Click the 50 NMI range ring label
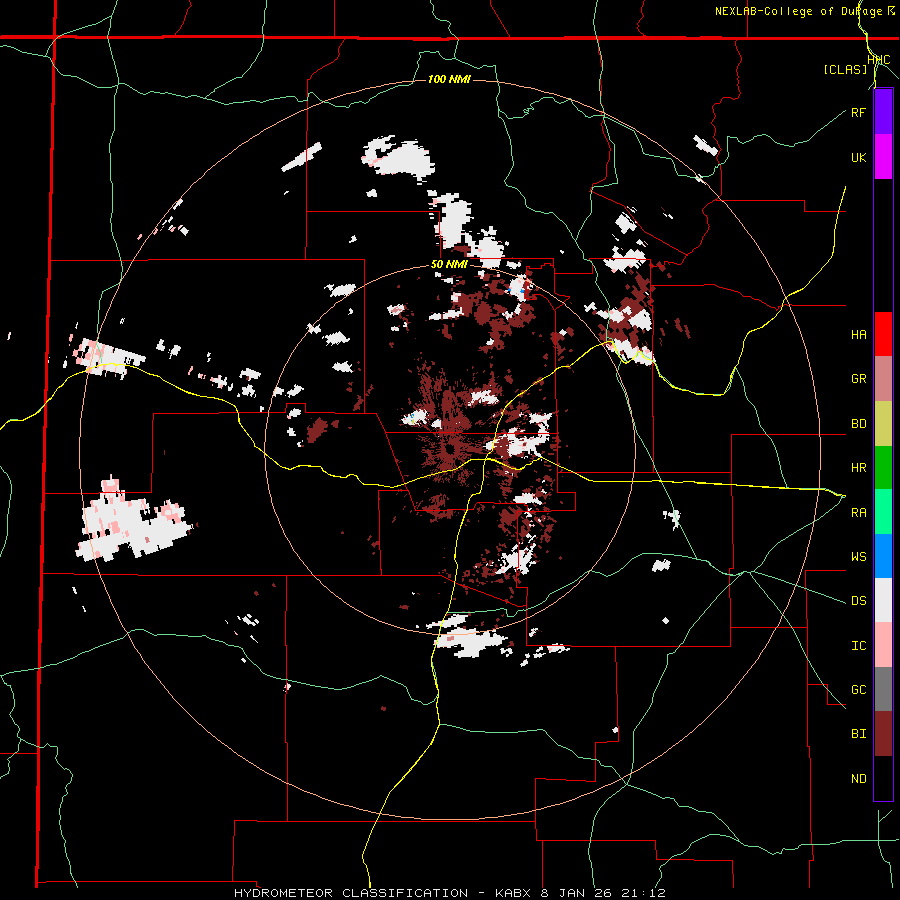The image size is (900, 900). click(x=449, y=265)
